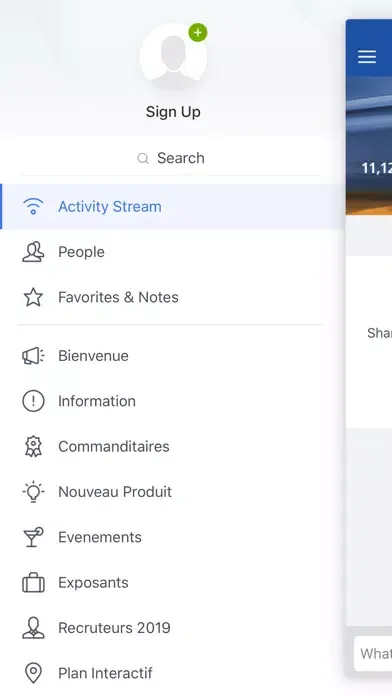Browse the Exposants list
Image resolution: width=392 pixels, height=696 pixels.
click(173, 582)
